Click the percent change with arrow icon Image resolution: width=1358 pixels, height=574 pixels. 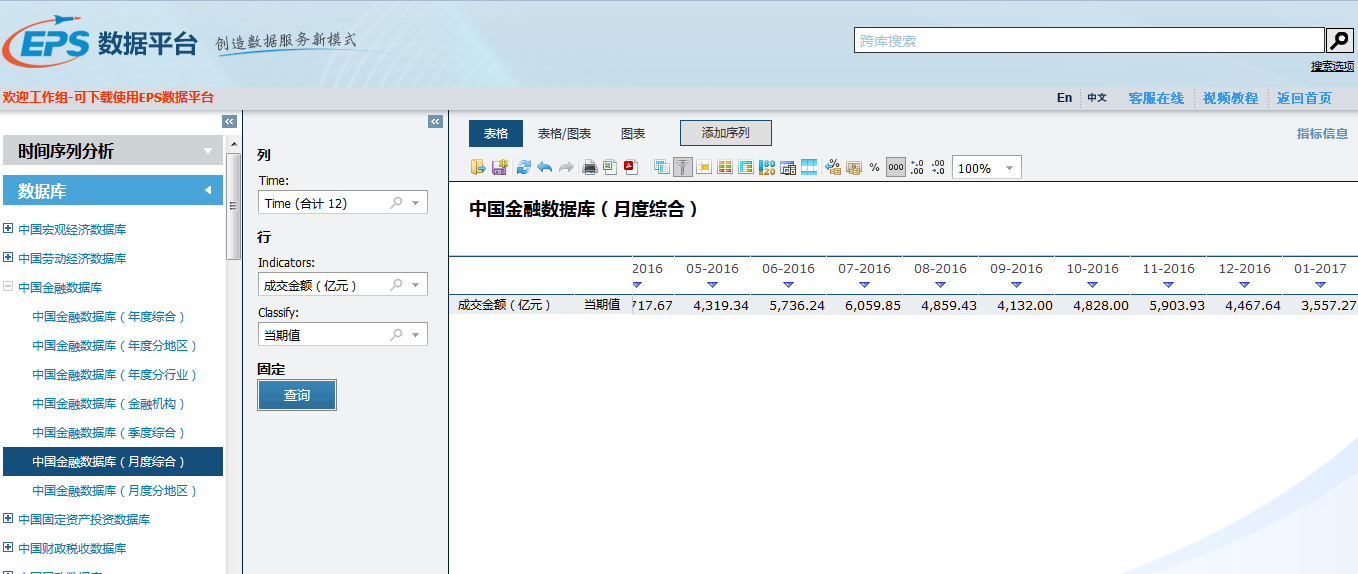pyautogui.click(x=833, y=167)
